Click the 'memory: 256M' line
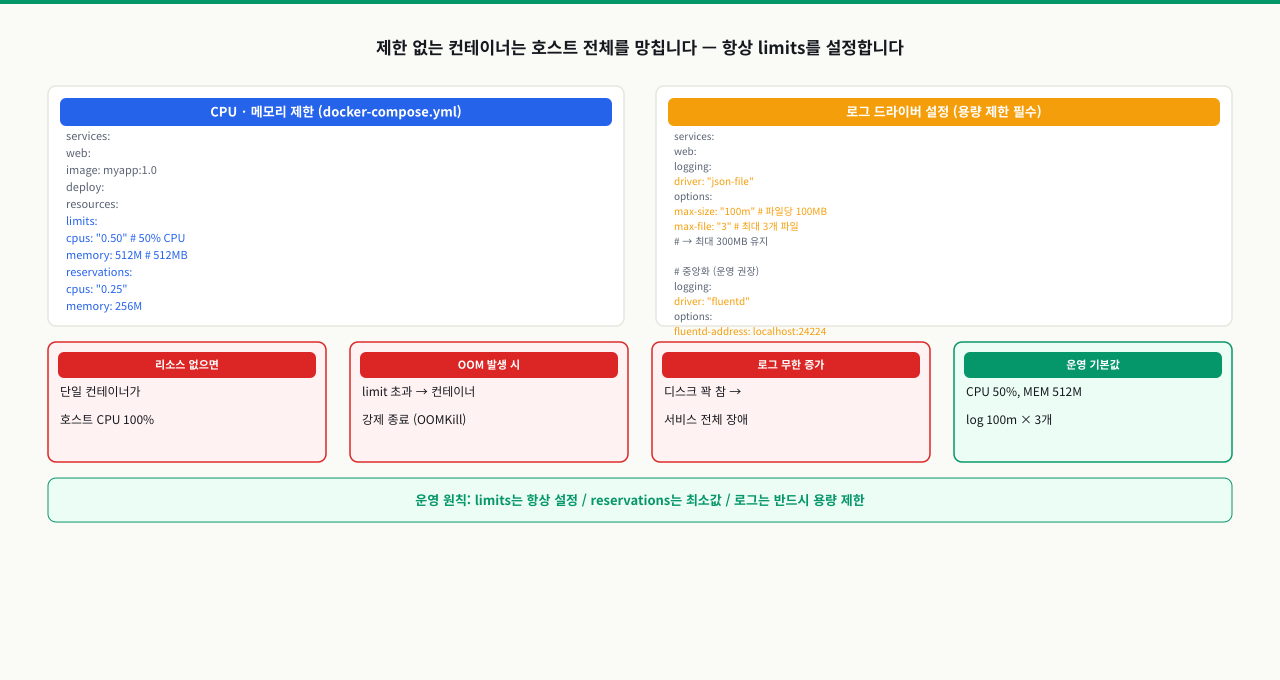The height and width of the screenshot is (680, 1280). point(104,306)
